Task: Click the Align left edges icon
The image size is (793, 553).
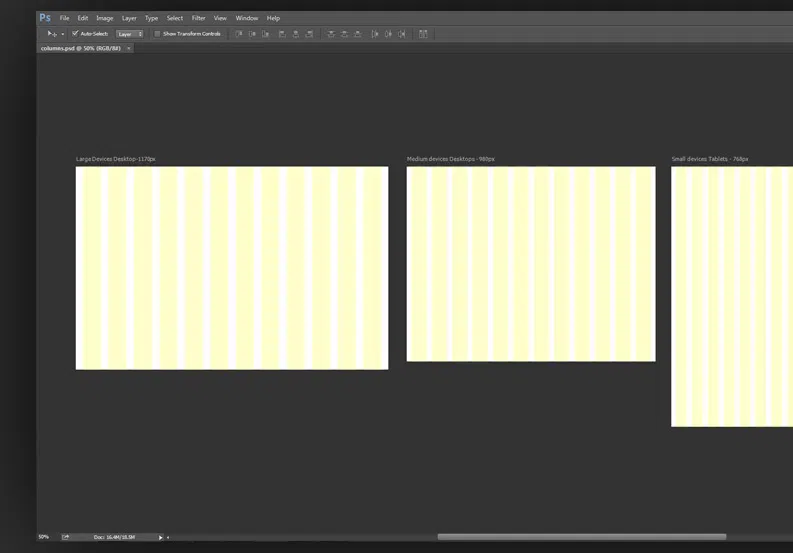Action: 282,34
